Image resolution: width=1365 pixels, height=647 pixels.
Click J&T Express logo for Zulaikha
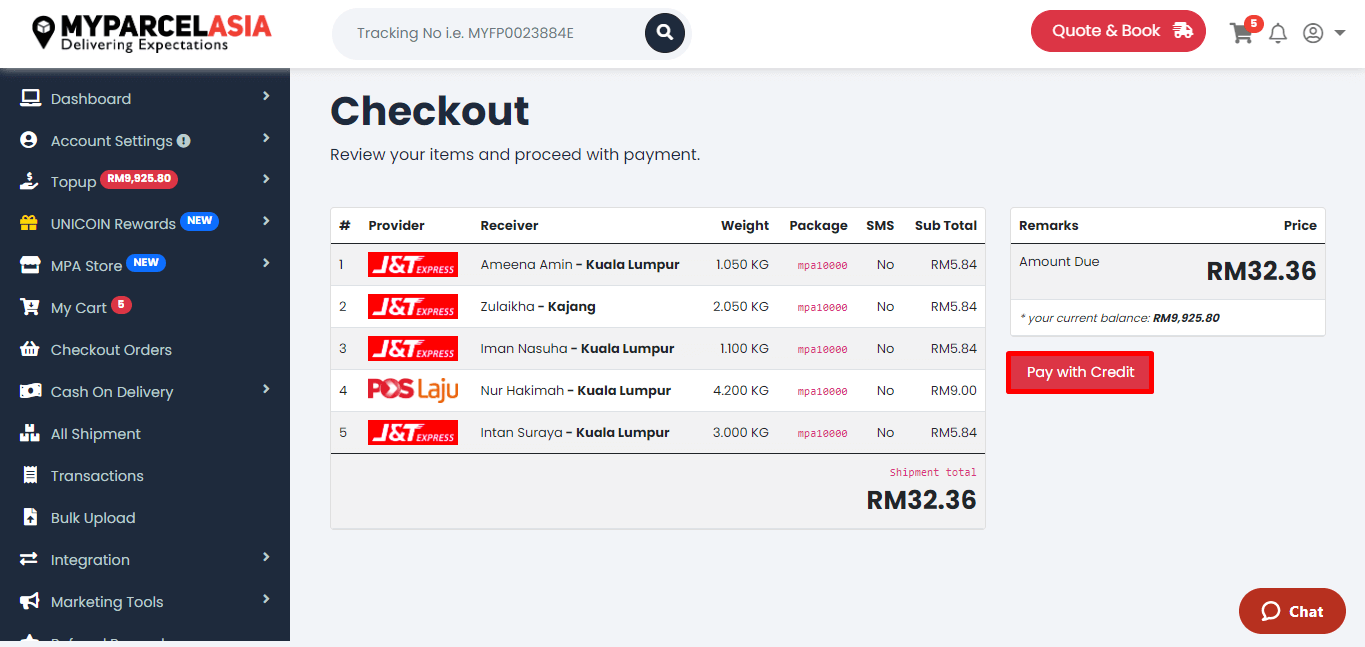pos(413,306)
